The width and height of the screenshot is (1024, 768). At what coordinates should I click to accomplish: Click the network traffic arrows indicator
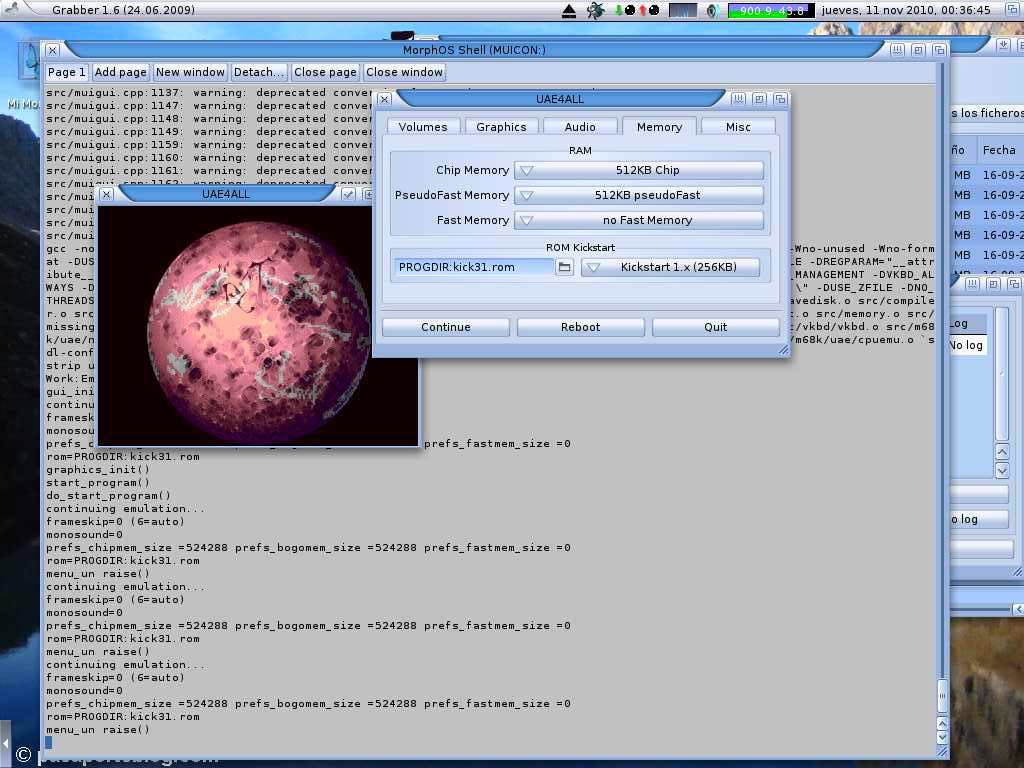636,11
